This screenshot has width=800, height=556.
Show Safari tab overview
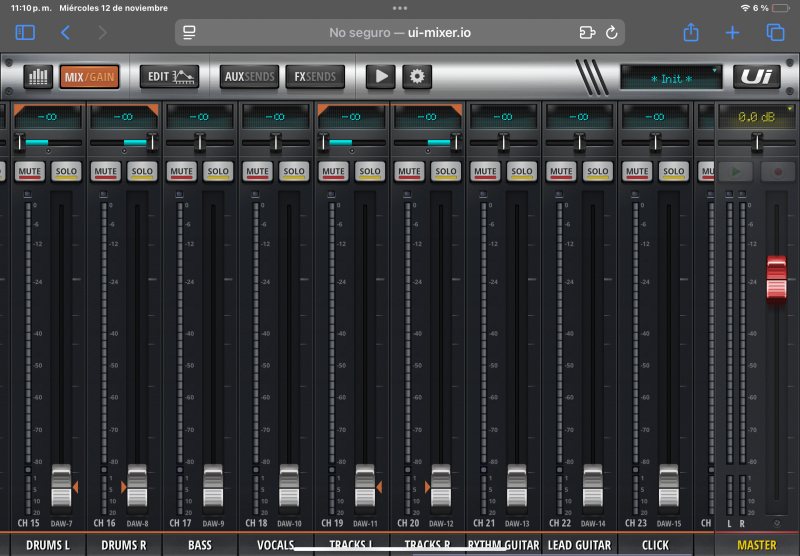pyautogui.click(x=775, y=33)
